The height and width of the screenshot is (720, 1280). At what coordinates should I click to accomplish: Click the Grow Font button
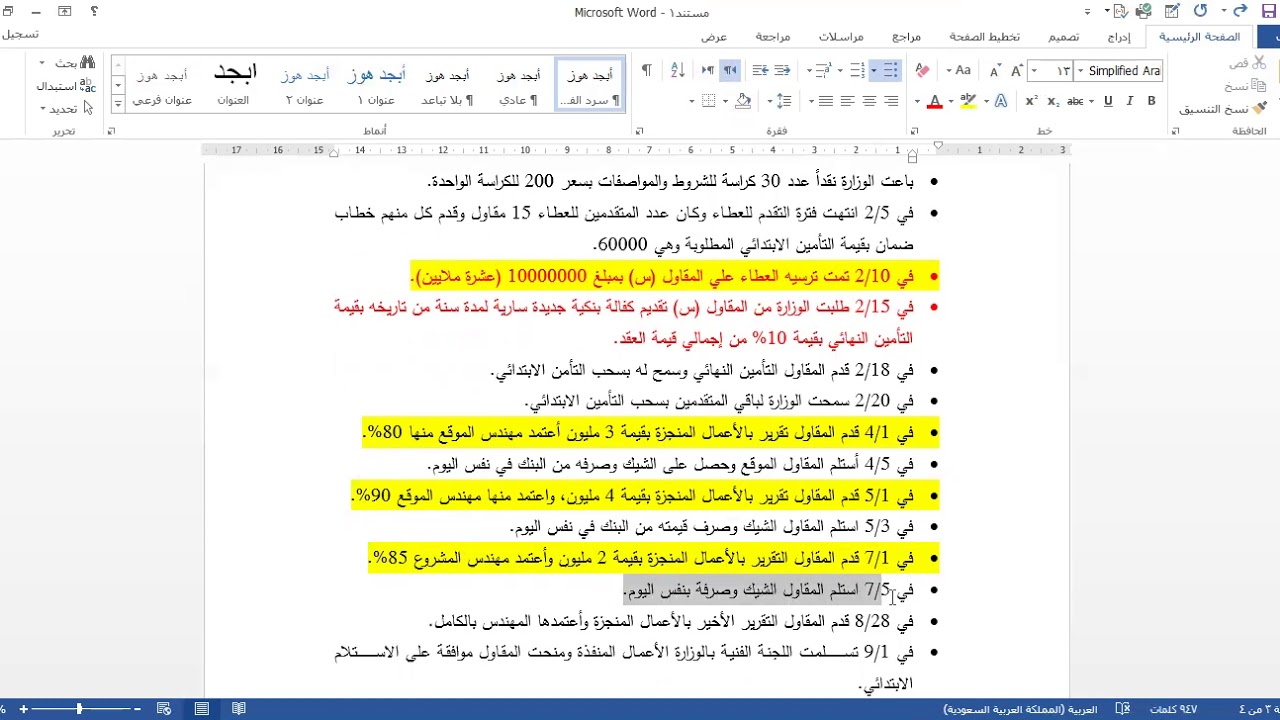(x=1016, y=70)
